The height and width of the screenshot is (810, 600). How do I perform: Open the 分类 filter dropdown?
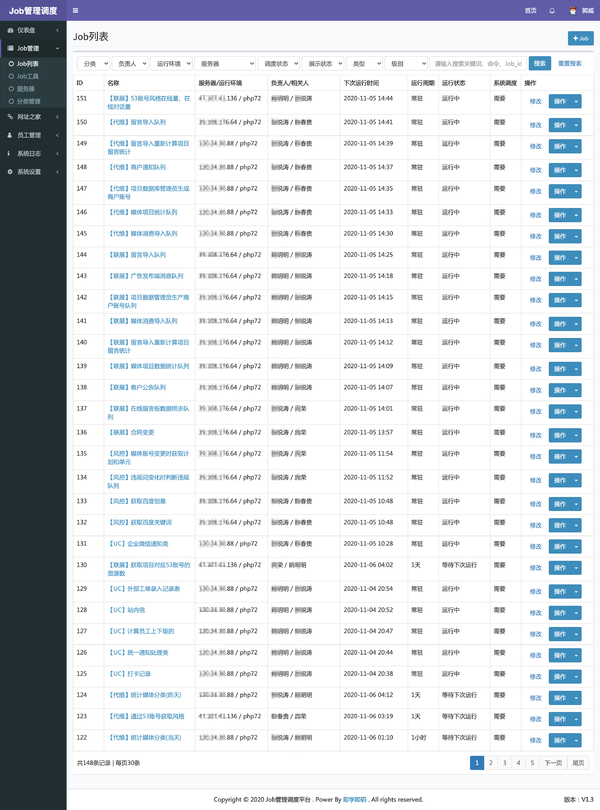coord(94,64)
